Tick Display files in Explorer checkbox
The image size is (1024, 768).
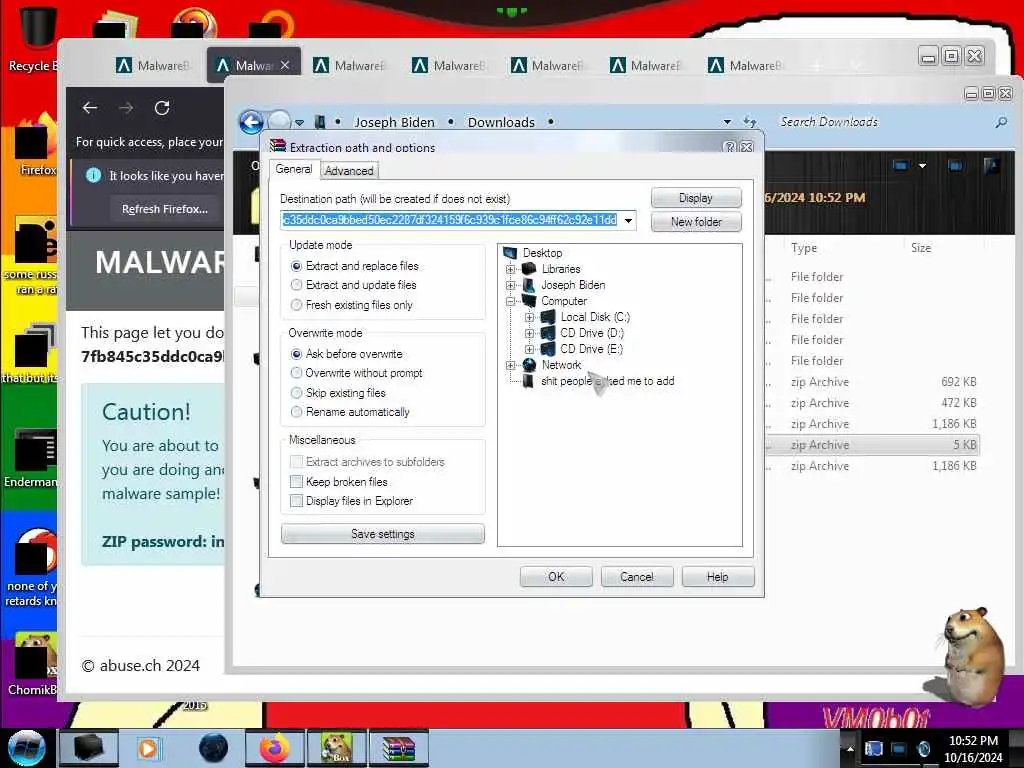(296, 500)
